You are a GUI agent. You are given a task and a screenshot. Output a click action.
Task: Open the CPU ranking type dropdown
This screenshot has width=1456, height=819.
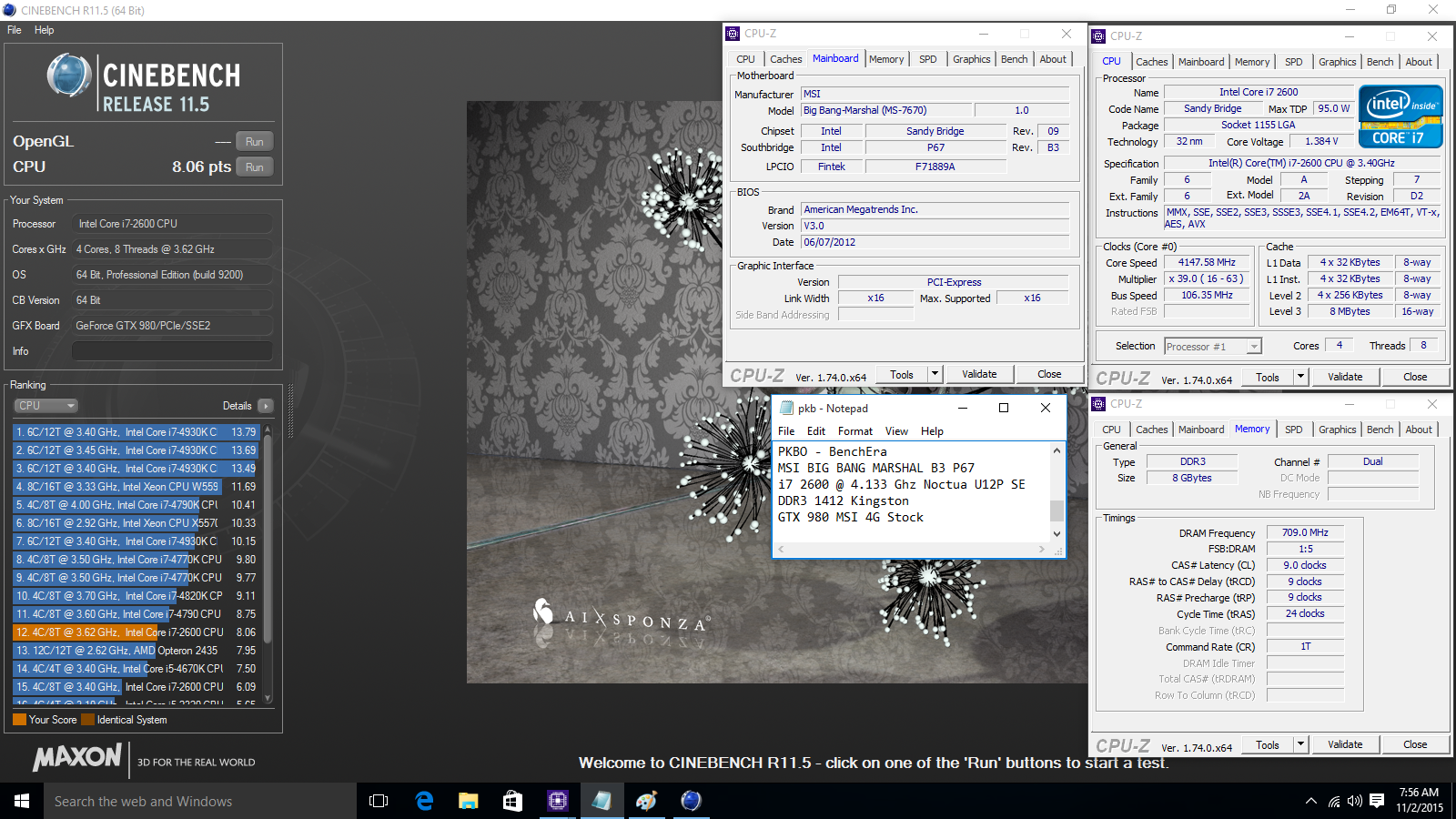pos(45,406)
